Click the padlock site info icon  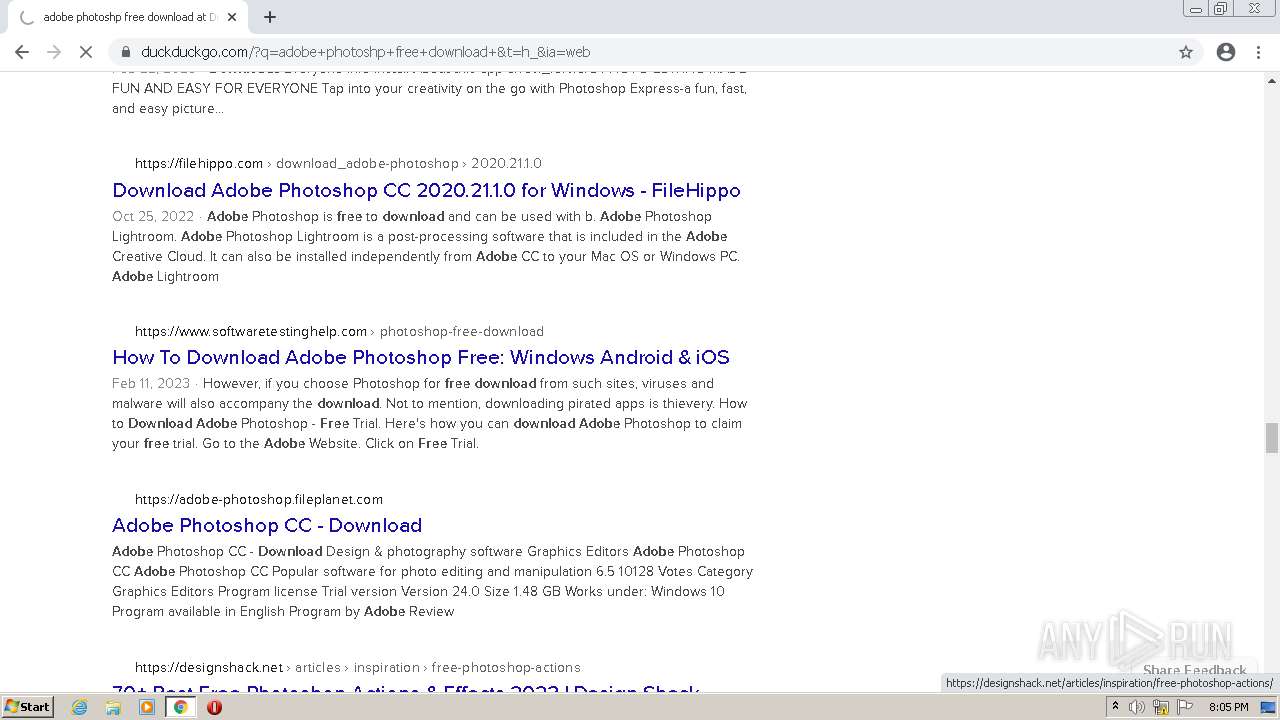tap(126, 52)
